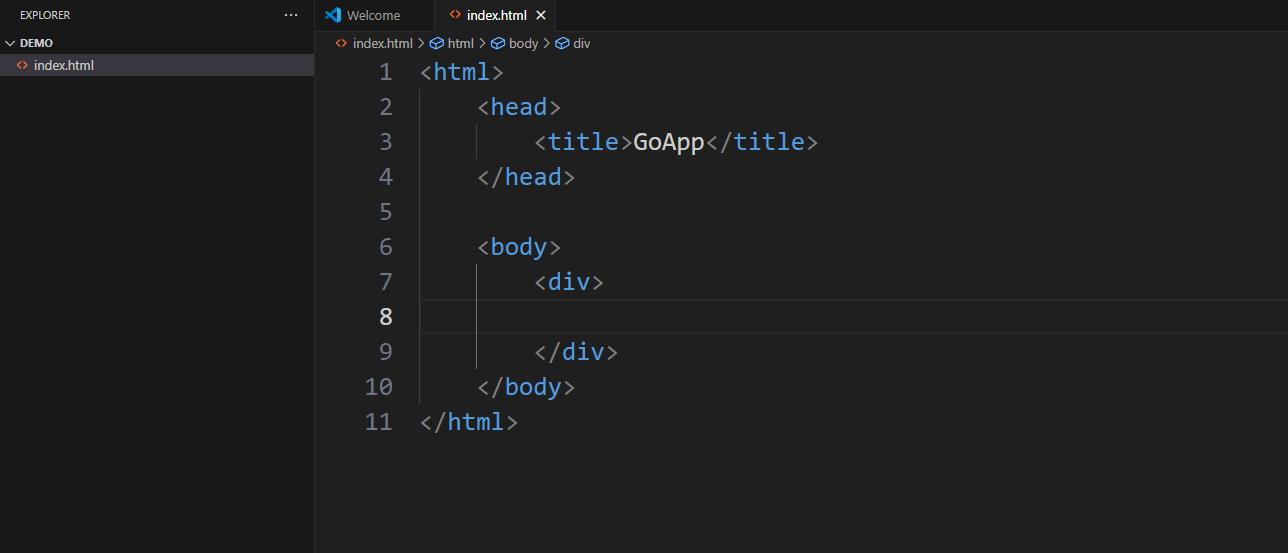Screen dimensions: 1288x553
Task: Select the index.html editor tab
Action: pyautogui.click(x=496, y=15)
